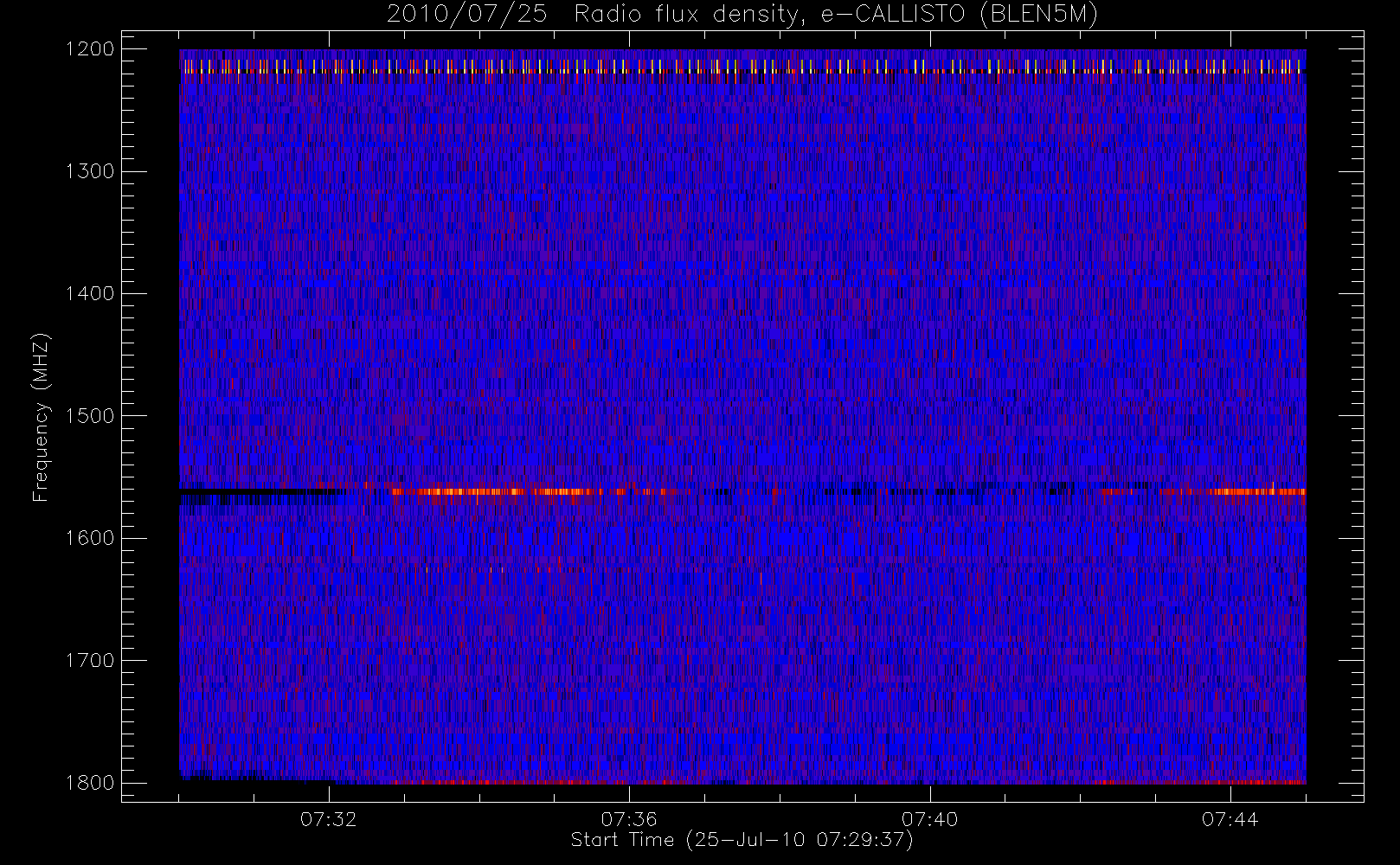
Task: Click the 1300 frequency tick label
Action: click(90, 171)
